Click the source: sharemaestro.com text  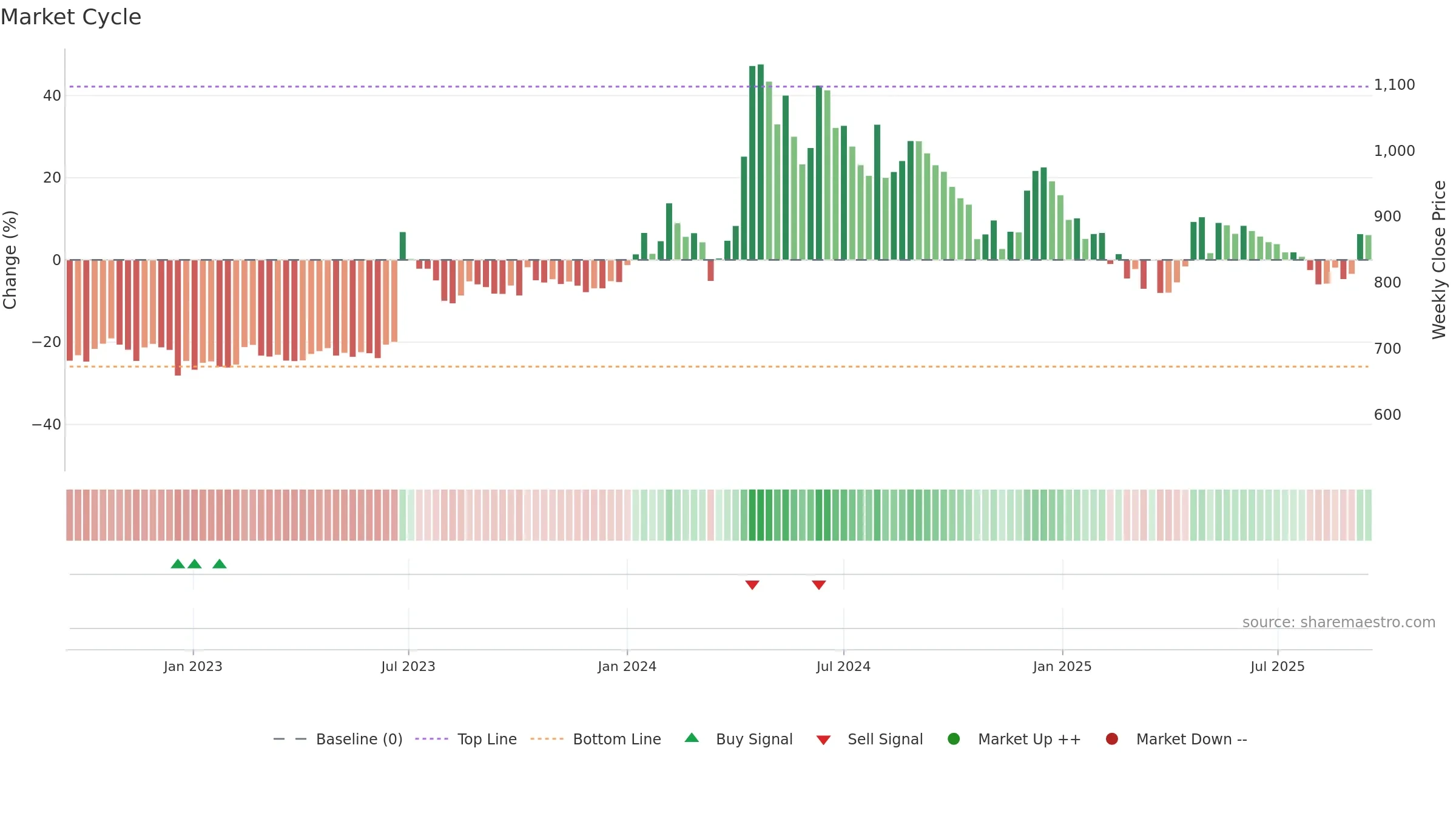pos(1339,622)
